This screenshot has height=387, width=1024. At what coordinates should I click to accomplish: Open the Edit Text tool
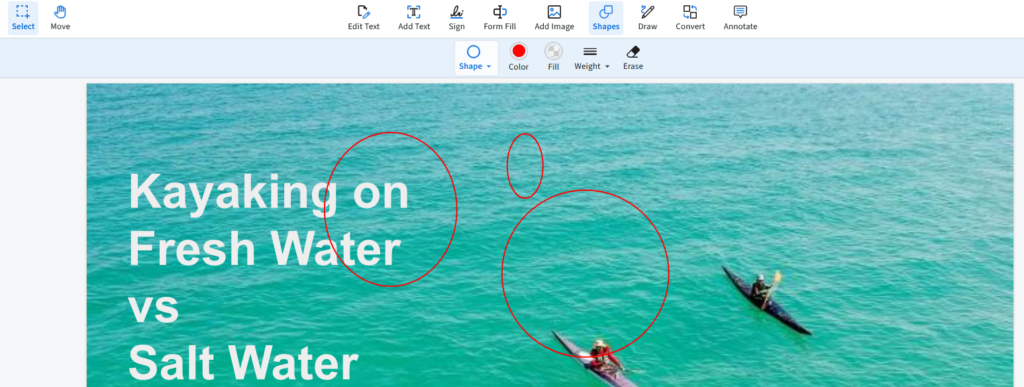click(x=364, y=18)
